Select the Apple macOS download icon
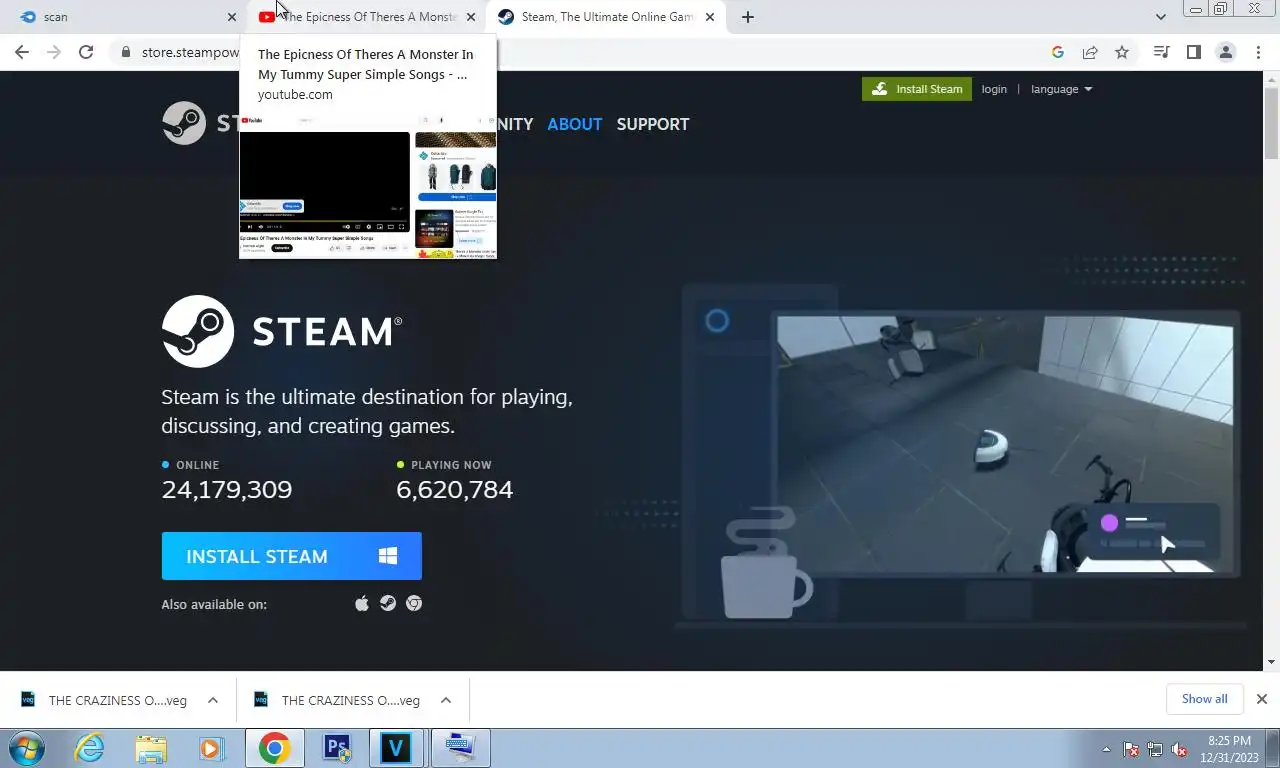Viewport: 1280px width, 768px height. [362, 603]
